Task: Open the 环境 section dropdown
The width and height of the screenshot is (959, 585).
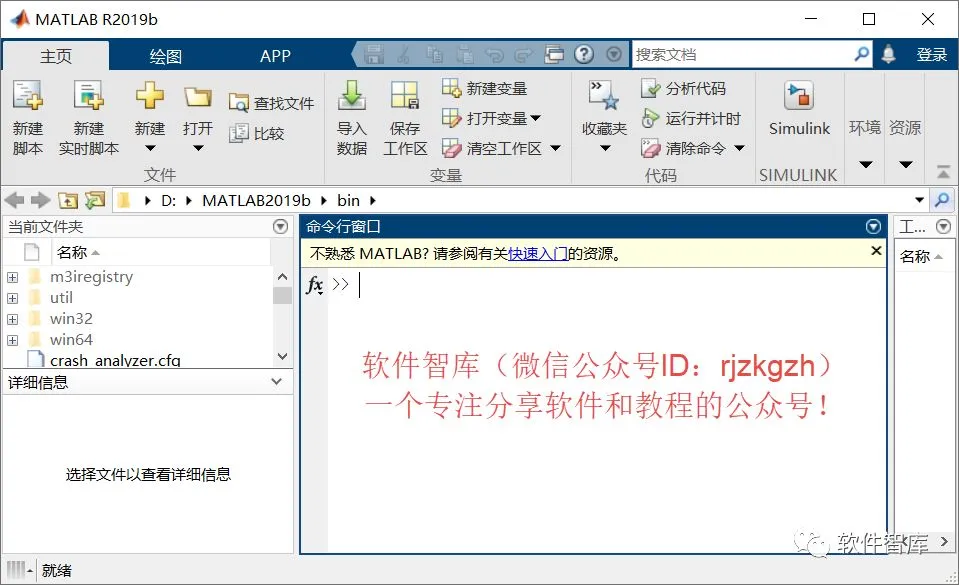Action: click(865, 164)
